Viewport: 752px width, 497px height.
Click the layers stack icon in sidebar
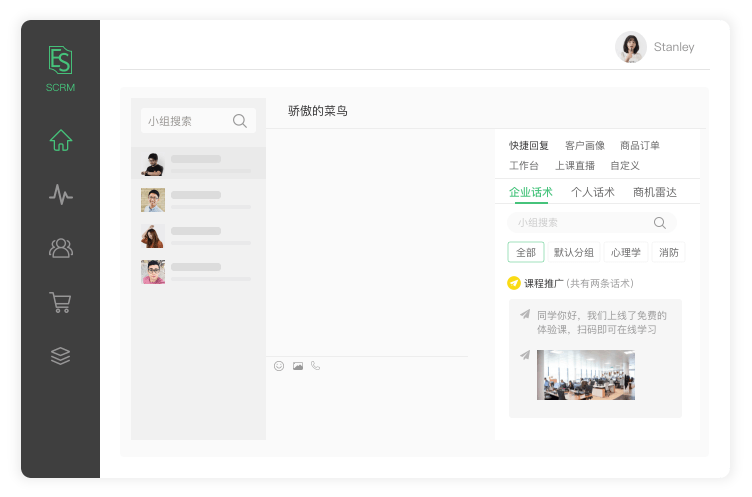[x=61, y=356]
